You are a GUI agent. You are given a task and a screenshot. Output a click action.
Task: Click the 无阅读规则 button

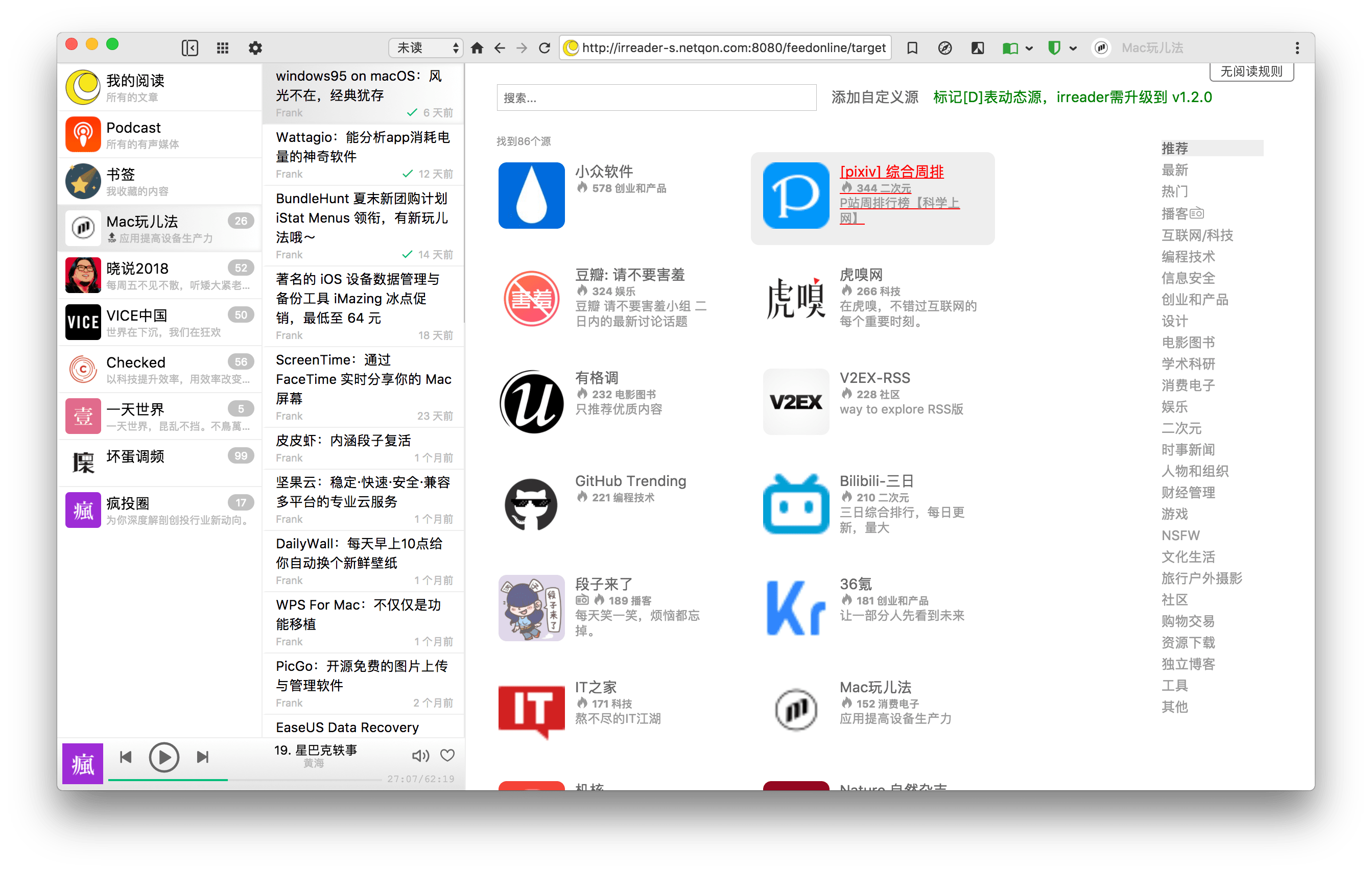[x=1251, y=72]
